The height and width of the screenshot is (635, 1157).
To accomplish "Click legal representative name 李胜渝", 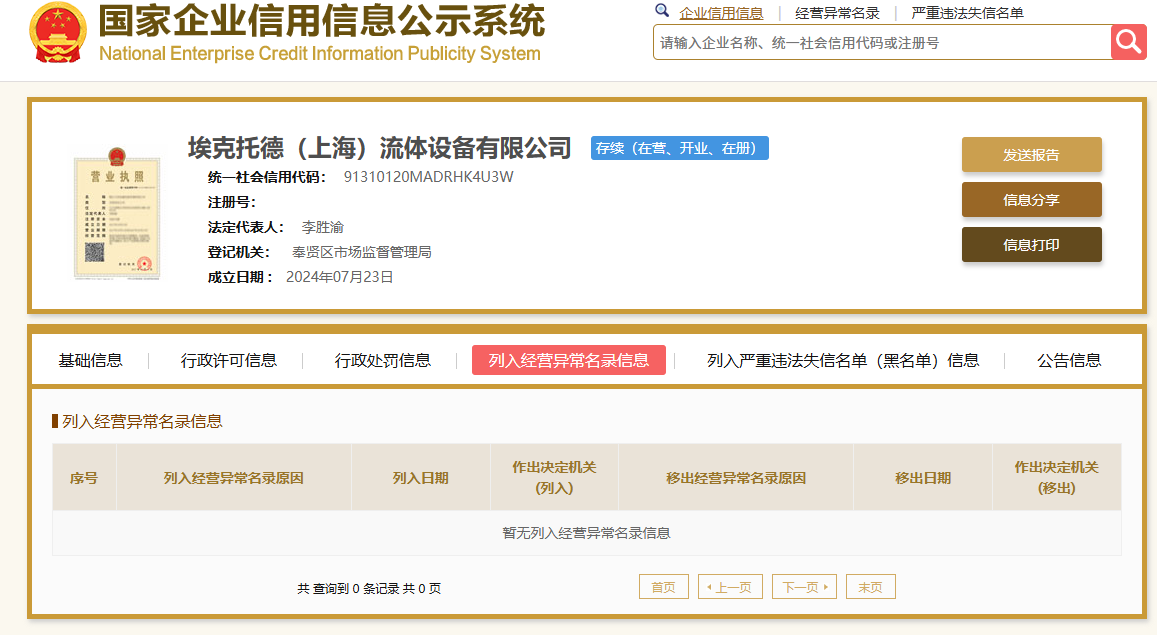I will [322, 227].
